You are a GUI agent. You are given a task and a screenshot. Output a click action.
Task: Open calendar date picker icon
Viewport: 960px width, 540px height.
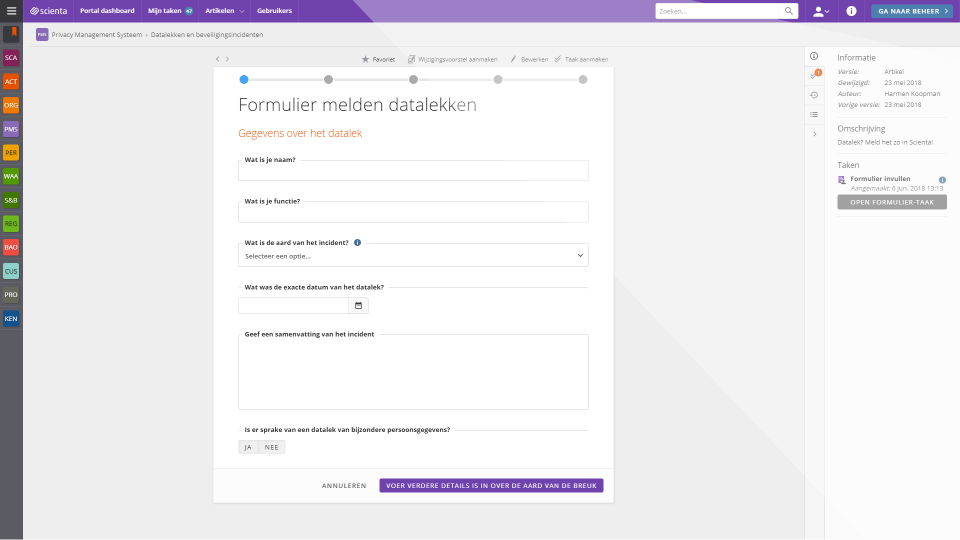(x=358, y=306)
